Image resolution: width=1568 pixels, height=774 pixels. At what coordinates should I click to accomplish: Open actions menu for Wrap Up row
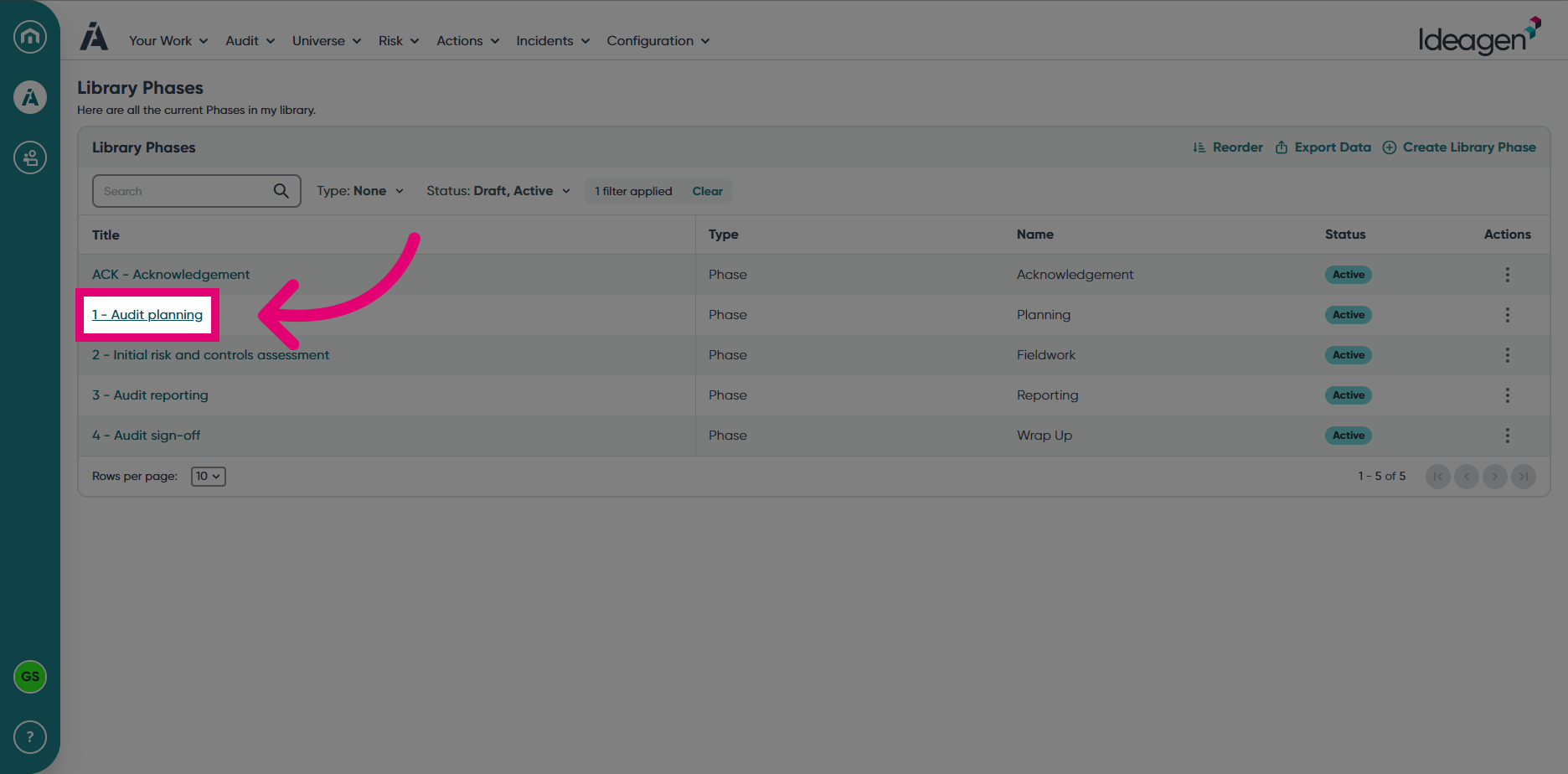1508,436
